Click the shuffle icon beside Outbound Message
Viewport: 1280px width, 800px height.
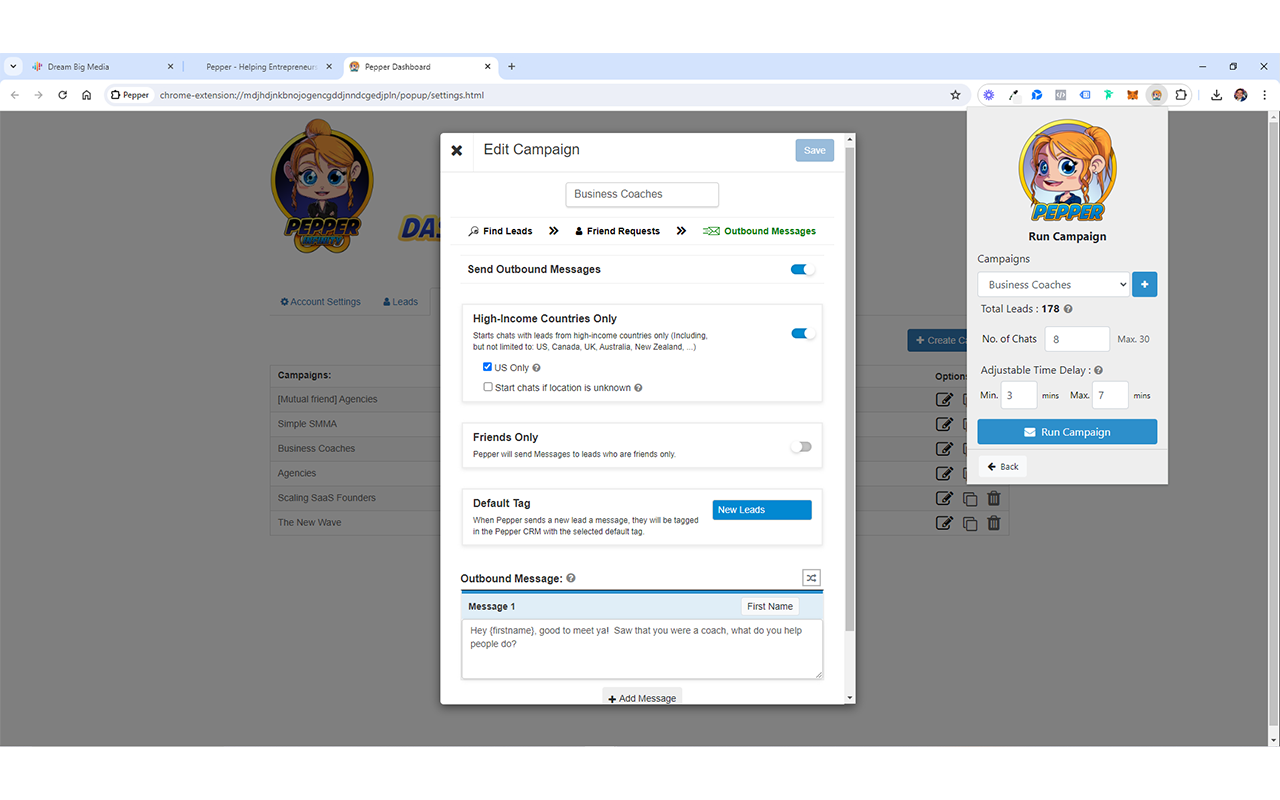click(811, 578)
